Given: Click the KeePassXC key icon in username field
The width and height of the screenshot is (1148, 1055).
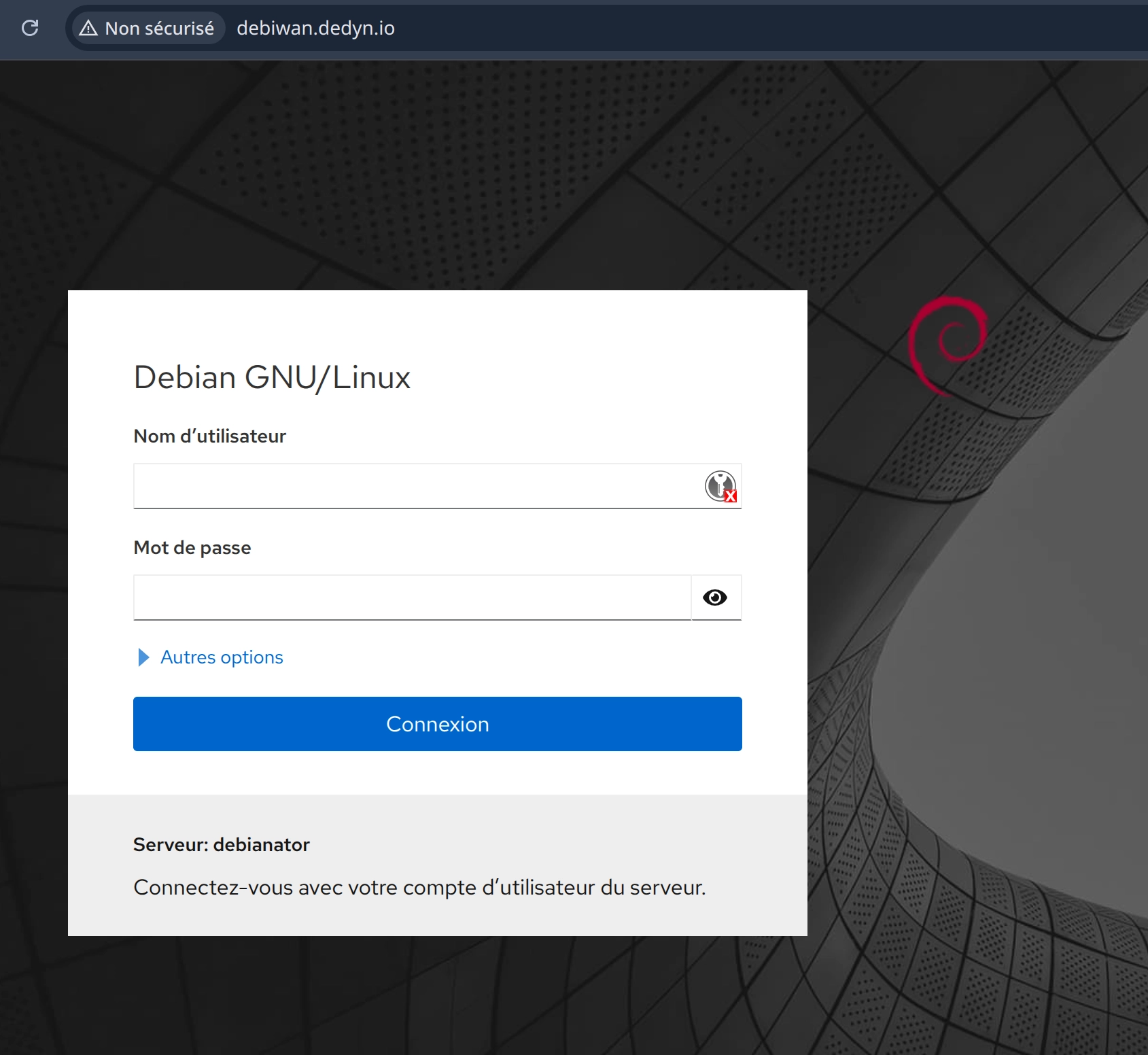Looking at the screenshot, I should click(718, 485).
